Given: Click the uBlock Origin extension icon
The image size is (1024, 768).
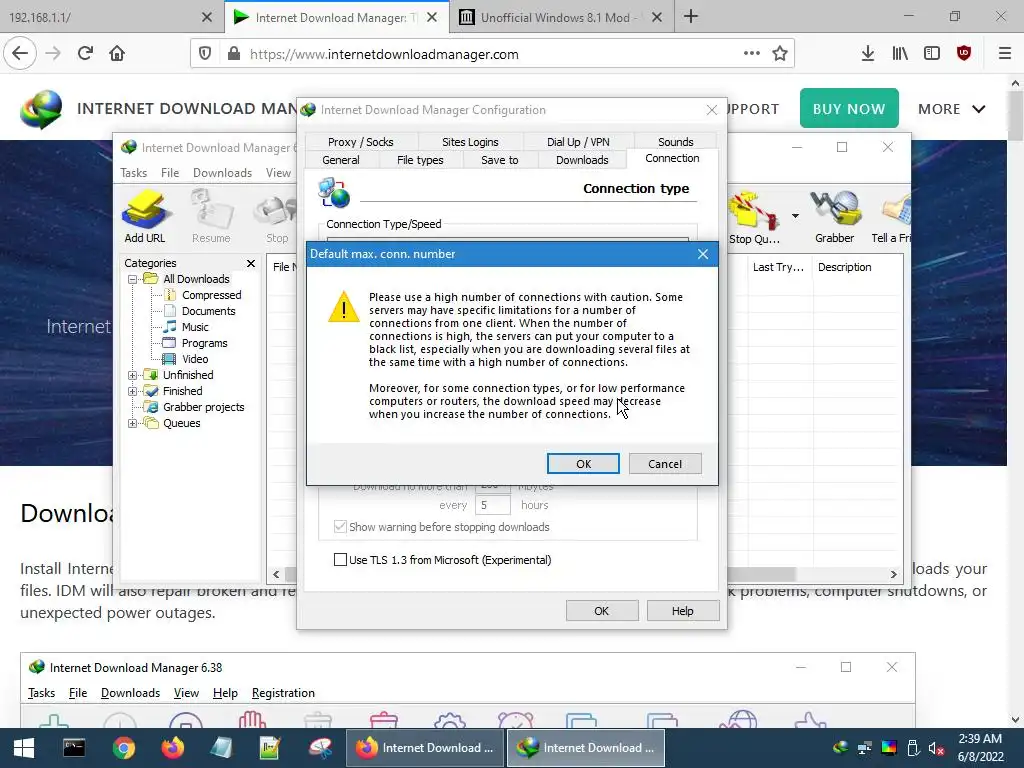Looking at the screenshot, I should tap(964, 54).
